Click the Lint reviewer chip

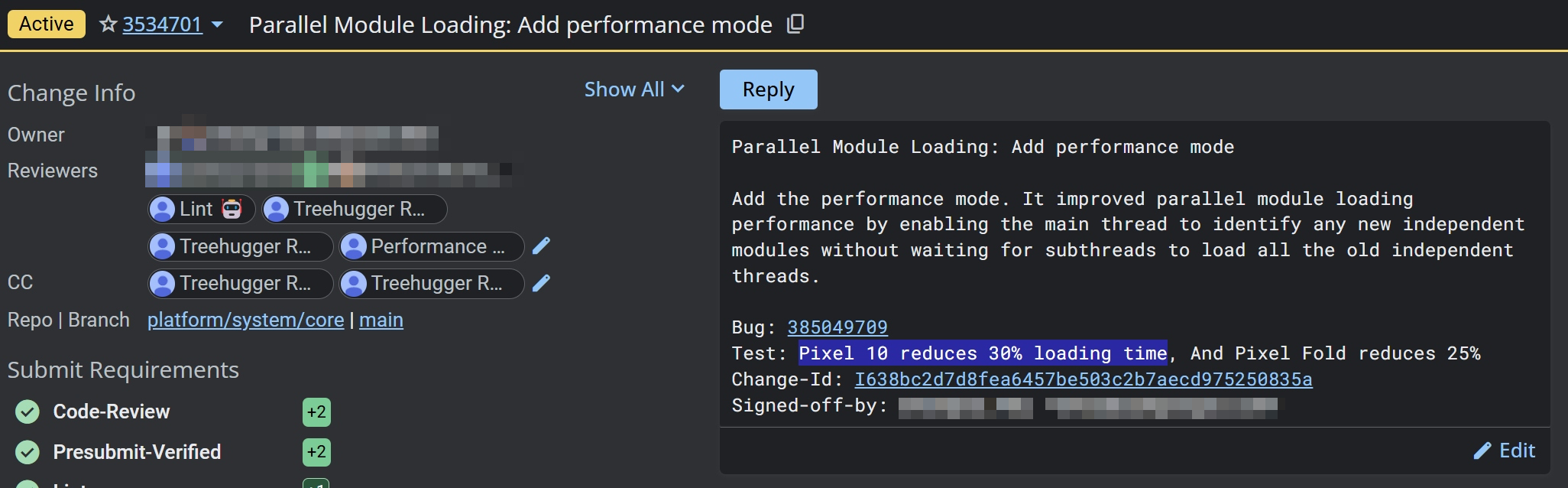(x=201, y=209)
